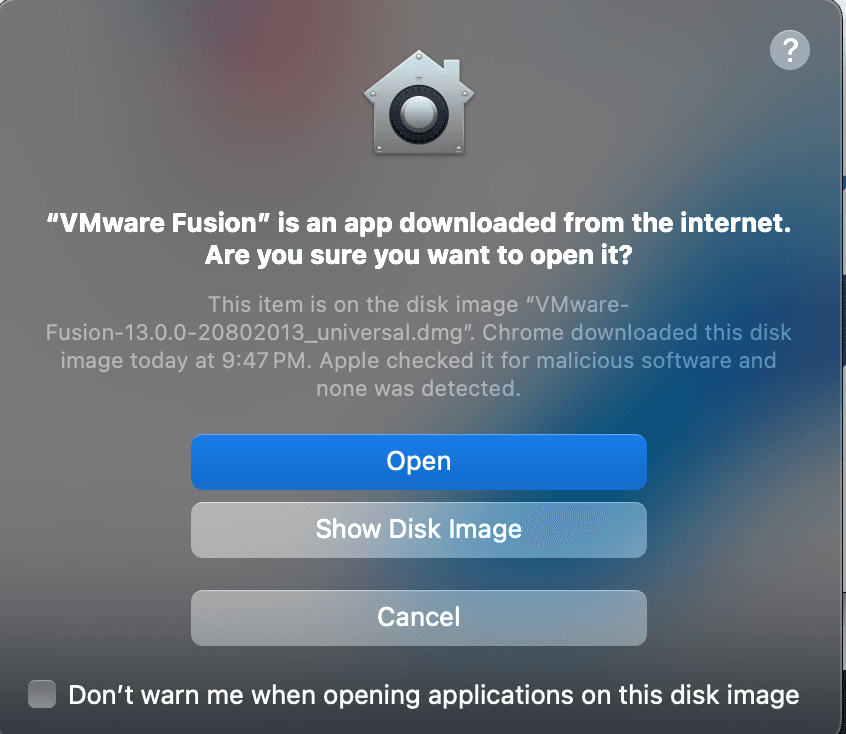The image size is (846, 734).
Task: Click the question mark help button
Action: (789, 50)
